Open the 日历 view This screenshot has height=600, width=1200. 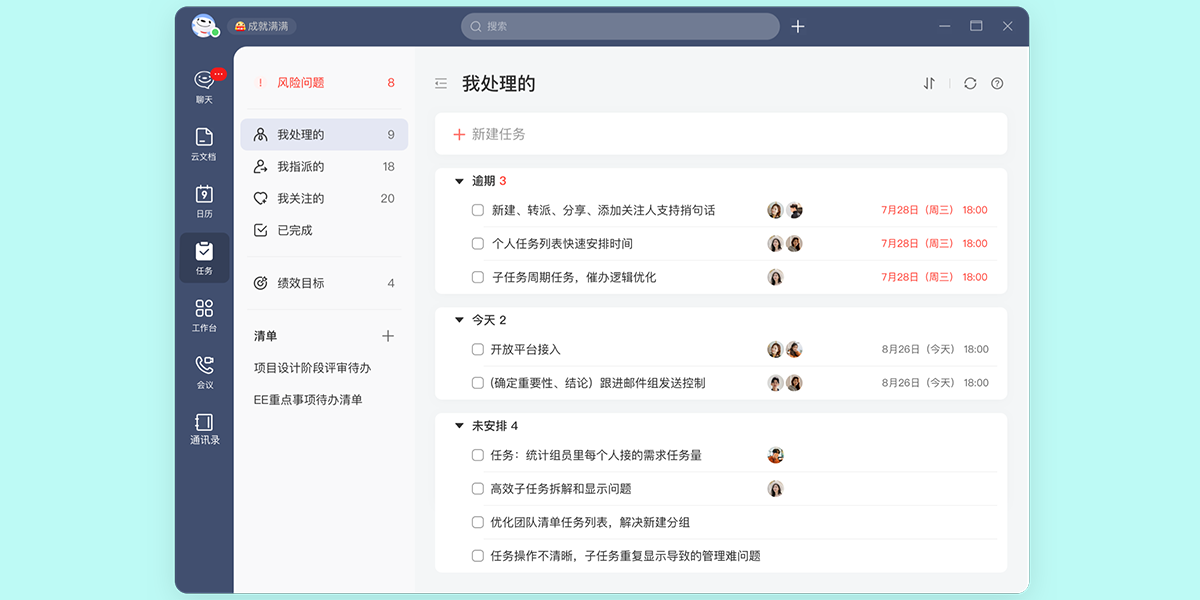pyautogui.click(x=203, y=196)
